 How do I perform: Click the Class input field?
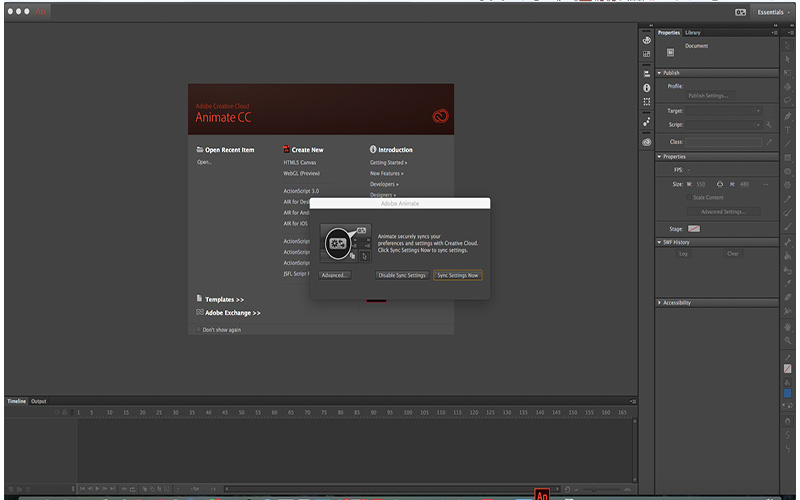coord(723,142)
